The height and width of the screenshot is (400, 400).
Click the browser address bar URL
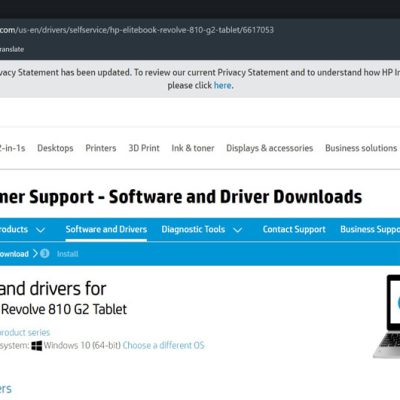137,30
